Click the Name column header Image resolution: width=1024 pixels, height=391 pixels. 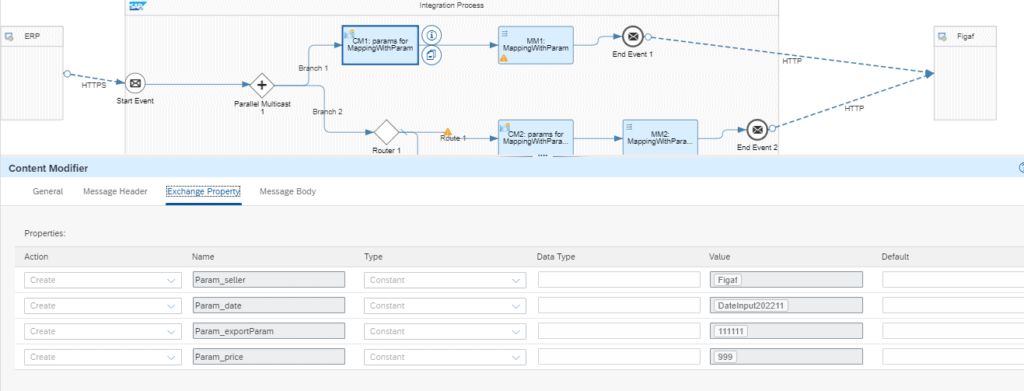(x=203, y=257)
